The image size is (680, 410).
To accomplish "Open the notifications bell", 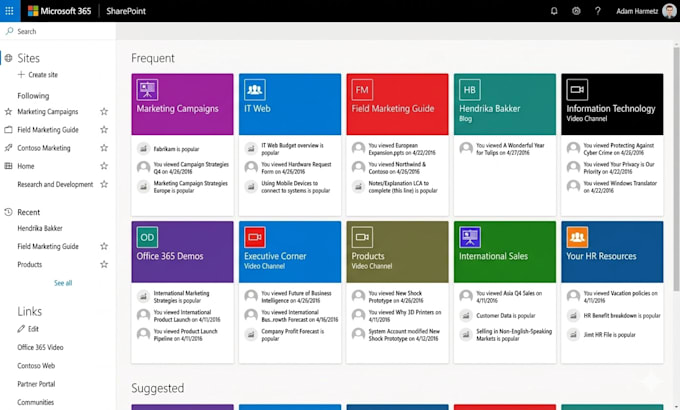I will click(x=554, y=11).
